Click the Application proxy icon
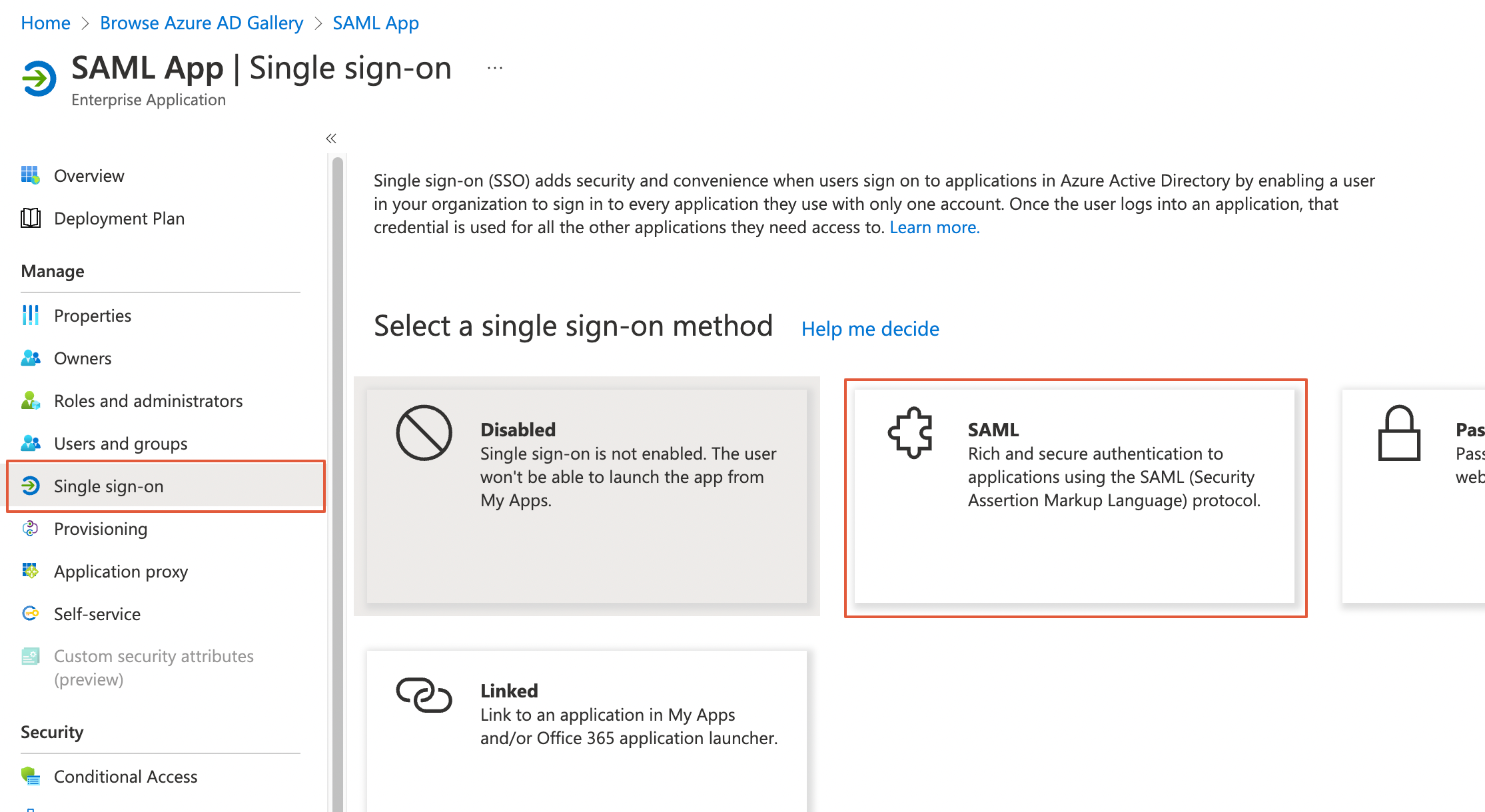 coord(31,571)
